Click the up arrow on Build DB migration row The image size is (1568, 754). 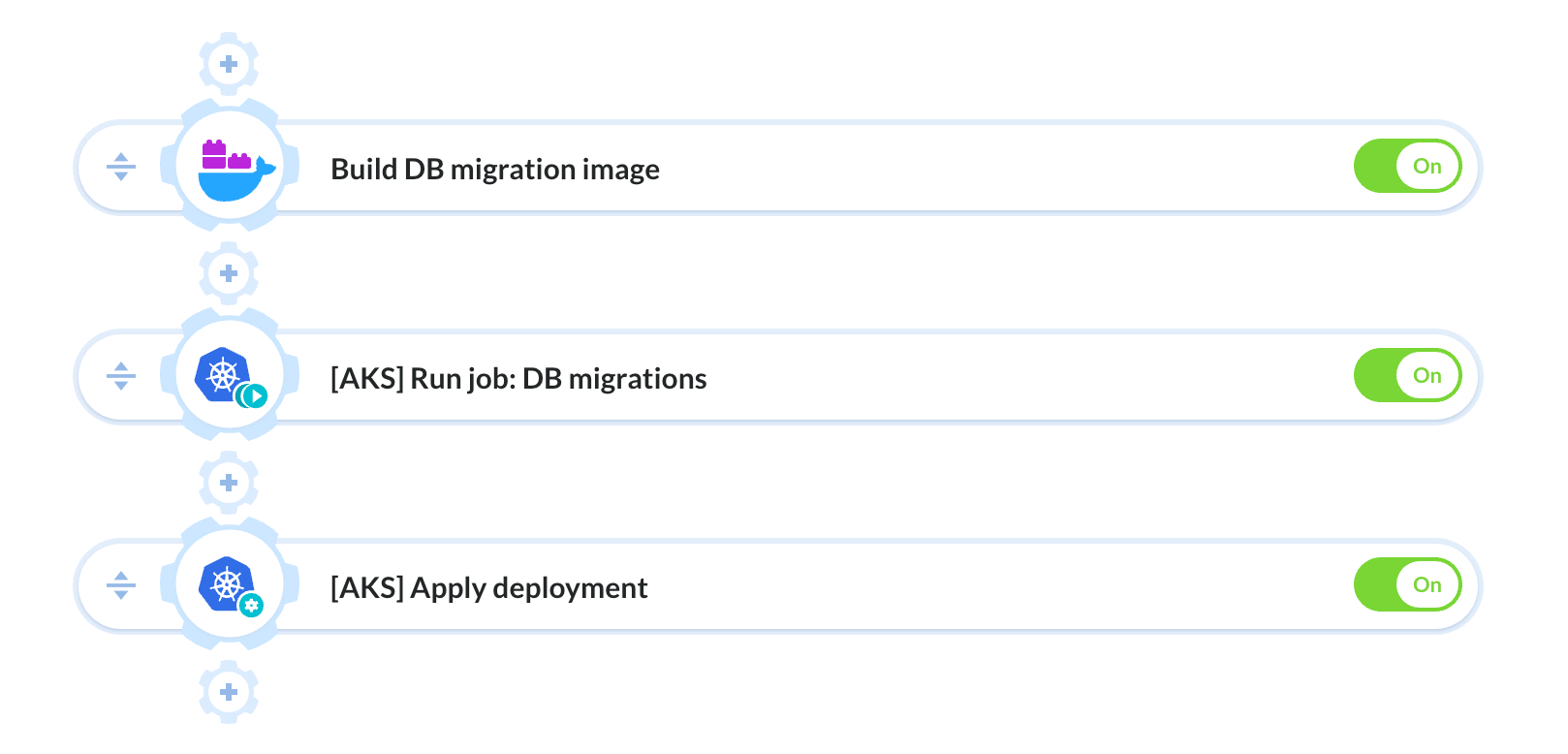[121, 158]
